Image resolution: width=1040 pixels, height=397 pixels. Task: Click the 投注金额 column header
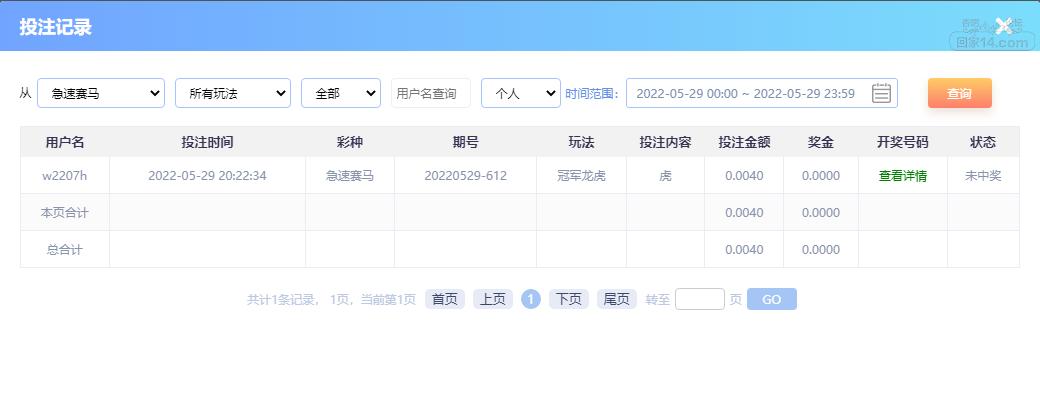(744, 142)
